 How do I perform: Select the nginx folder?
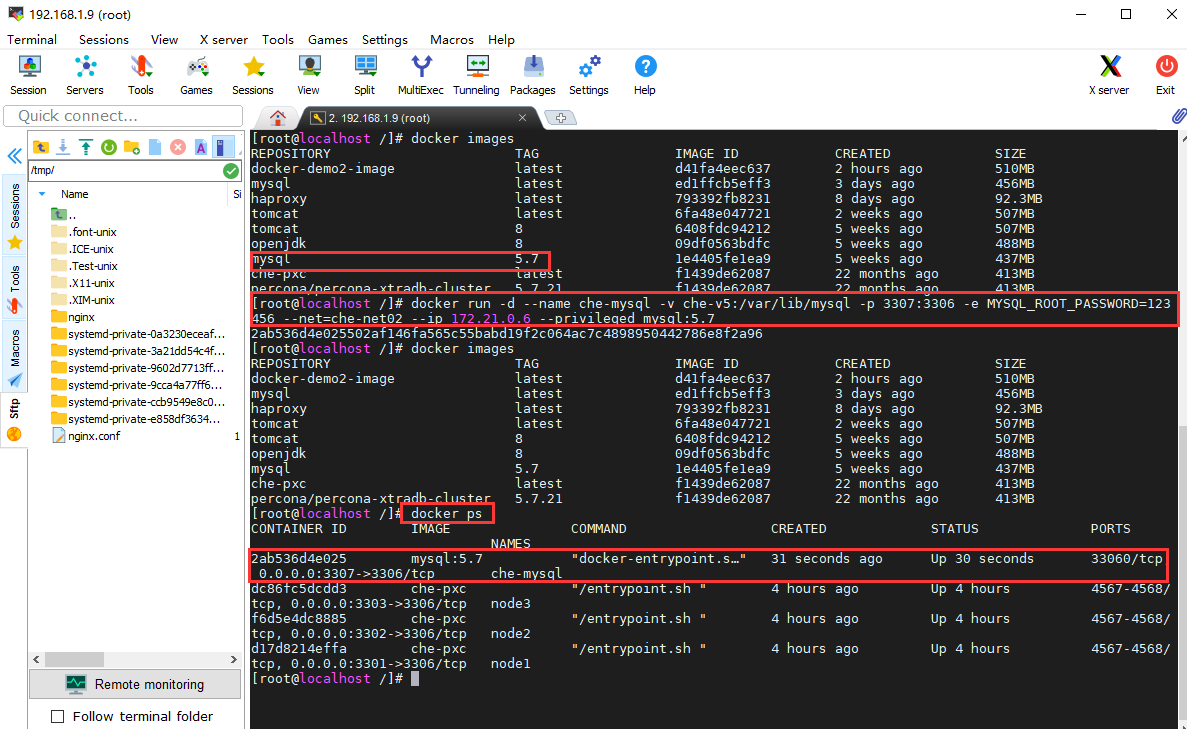73,317
